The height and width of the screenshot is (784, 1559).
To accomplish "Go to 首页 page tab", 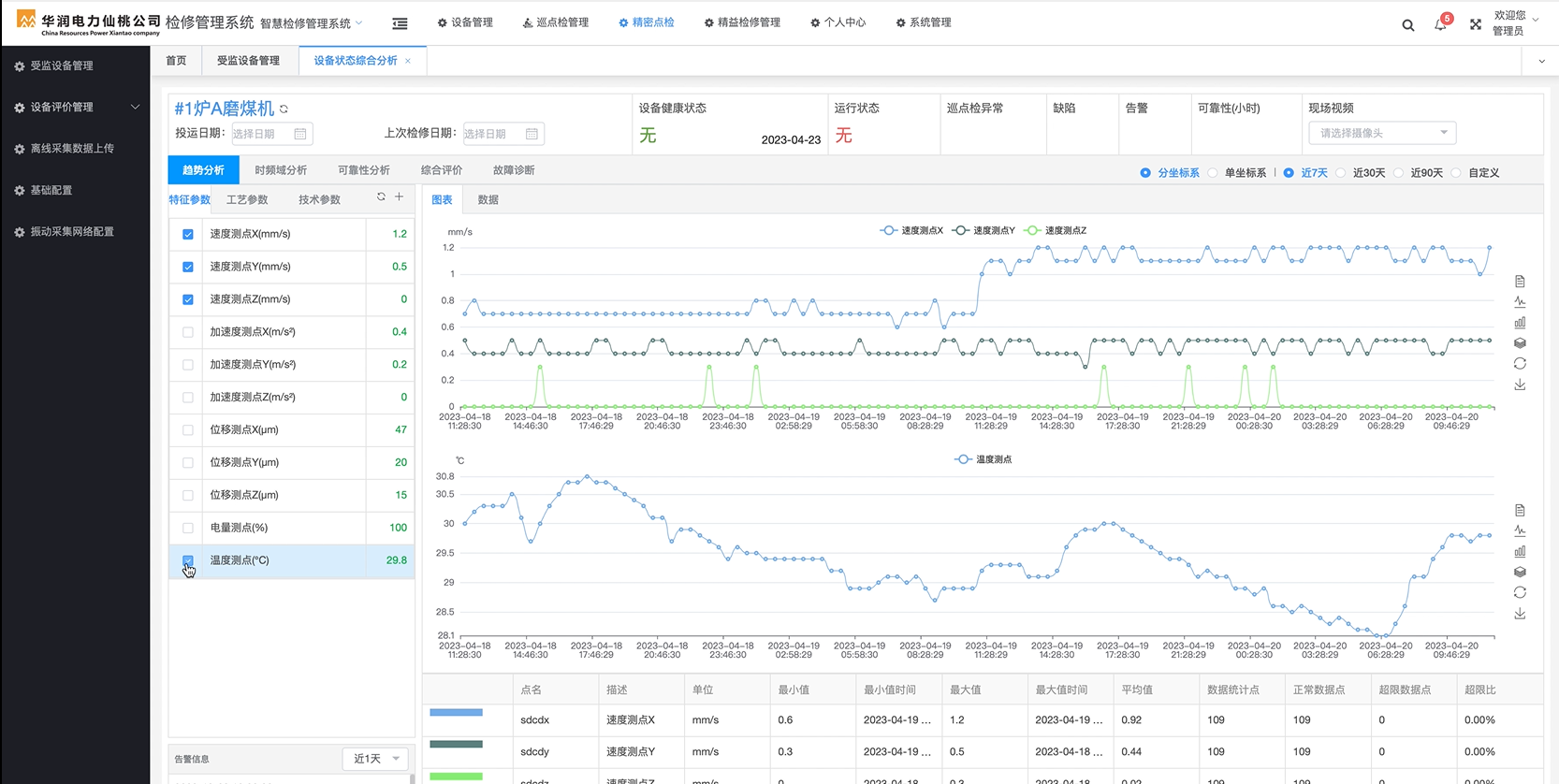I will tap(176, 61).
